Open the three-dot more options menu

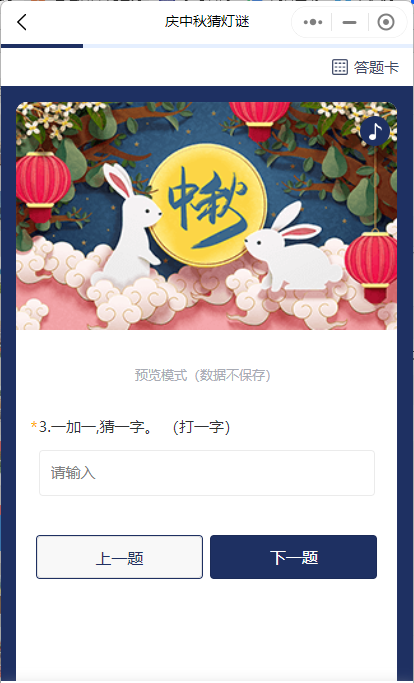[313, 22]
